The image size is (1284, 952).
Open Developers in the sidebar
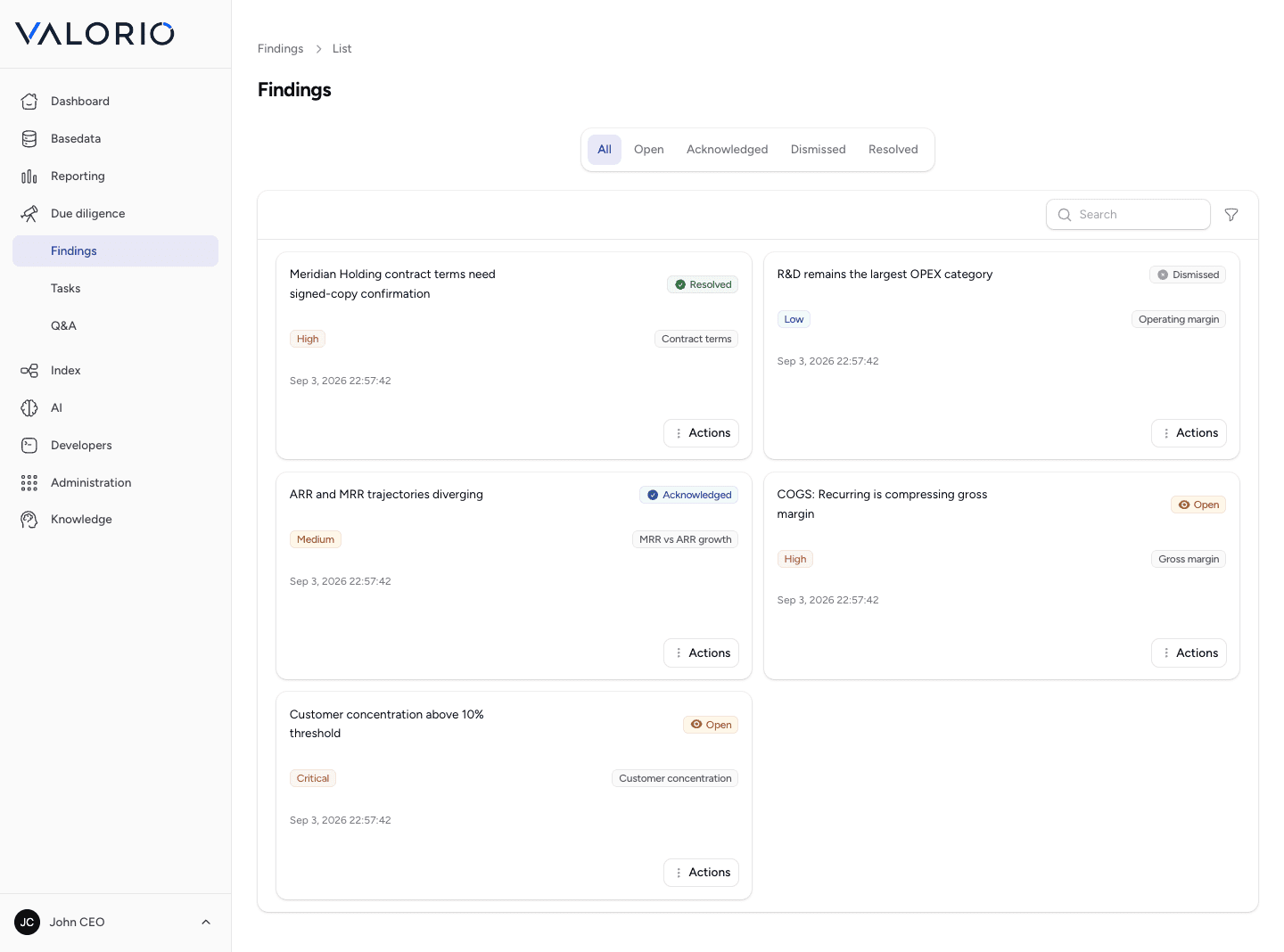[x=115, y=446]
